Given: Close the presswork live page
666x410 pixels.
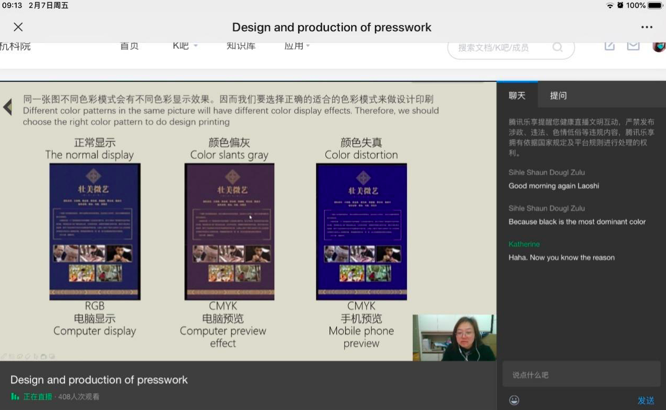Looking at the screenshot, I should click(18, 27).
